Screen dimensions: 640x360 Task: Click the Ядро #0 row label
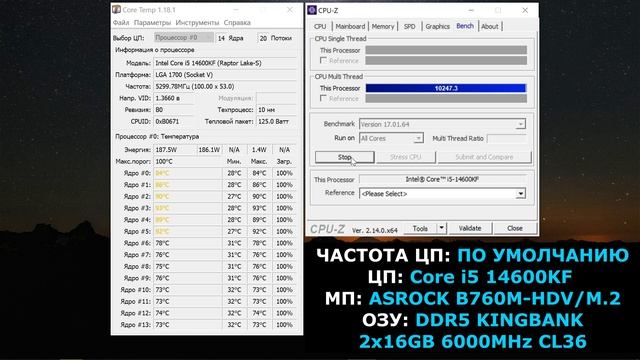pos(137,173)
